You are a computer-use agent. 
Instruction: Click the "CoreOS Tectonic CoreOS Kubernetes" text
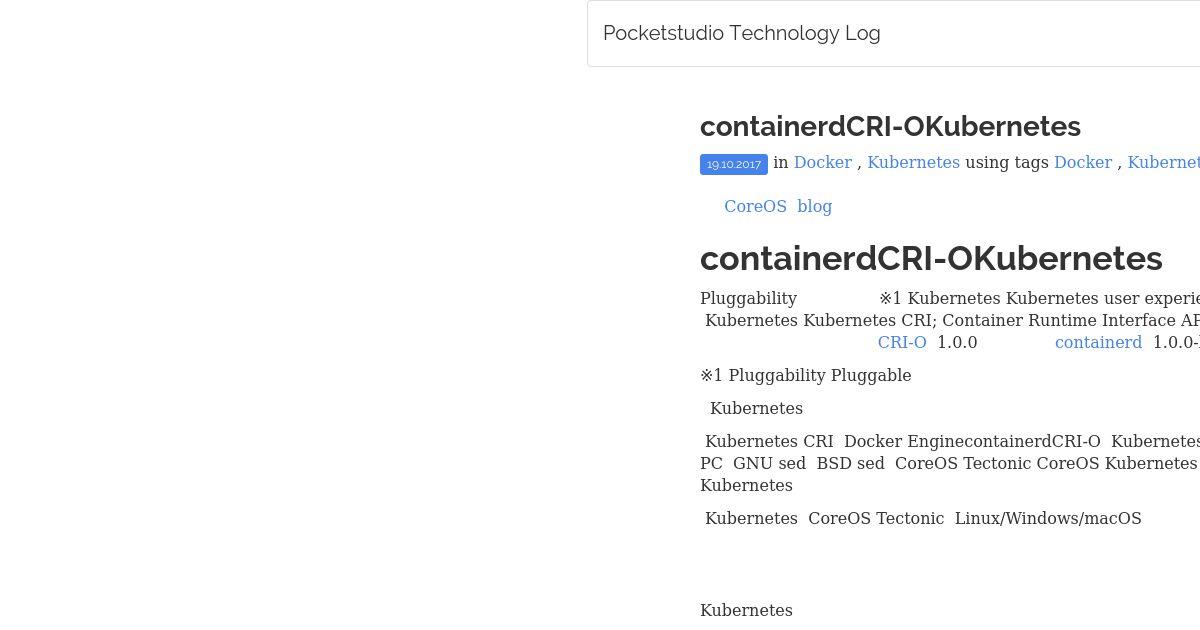pyautogui.click(x=1046, y=463)
